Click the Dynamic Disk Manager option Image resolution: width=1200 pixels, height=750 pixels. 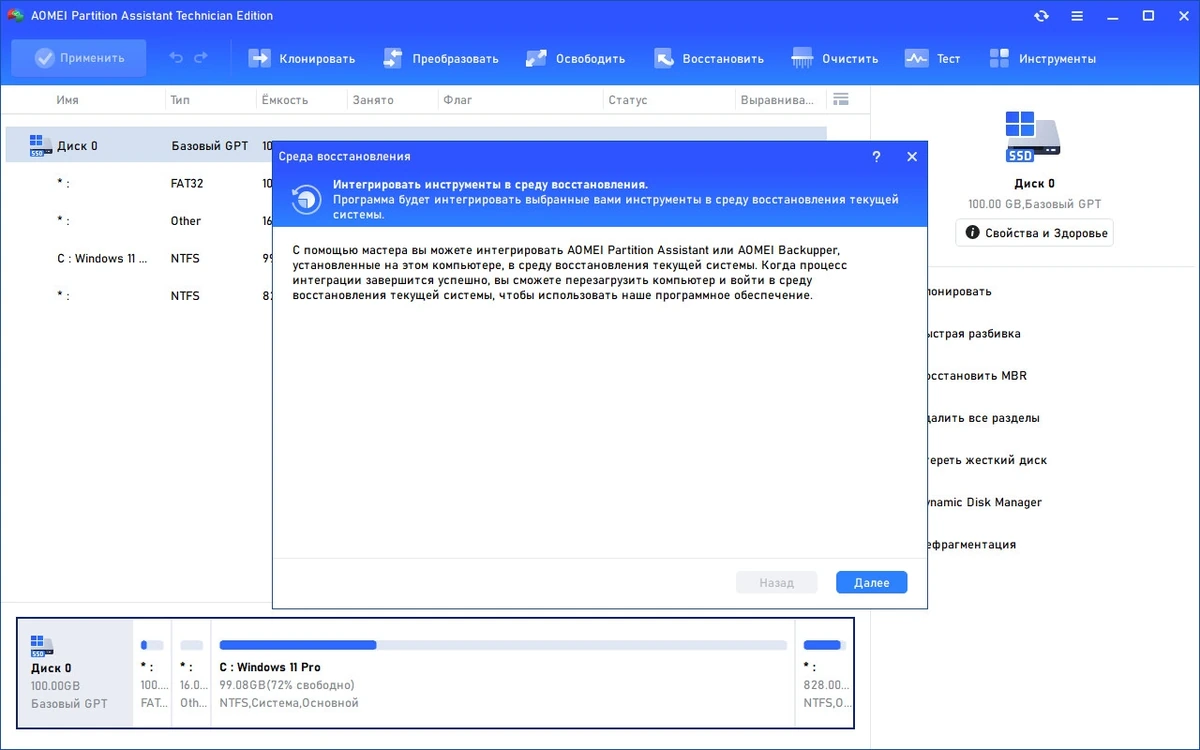pyautogui.click(x=983, y=502)
